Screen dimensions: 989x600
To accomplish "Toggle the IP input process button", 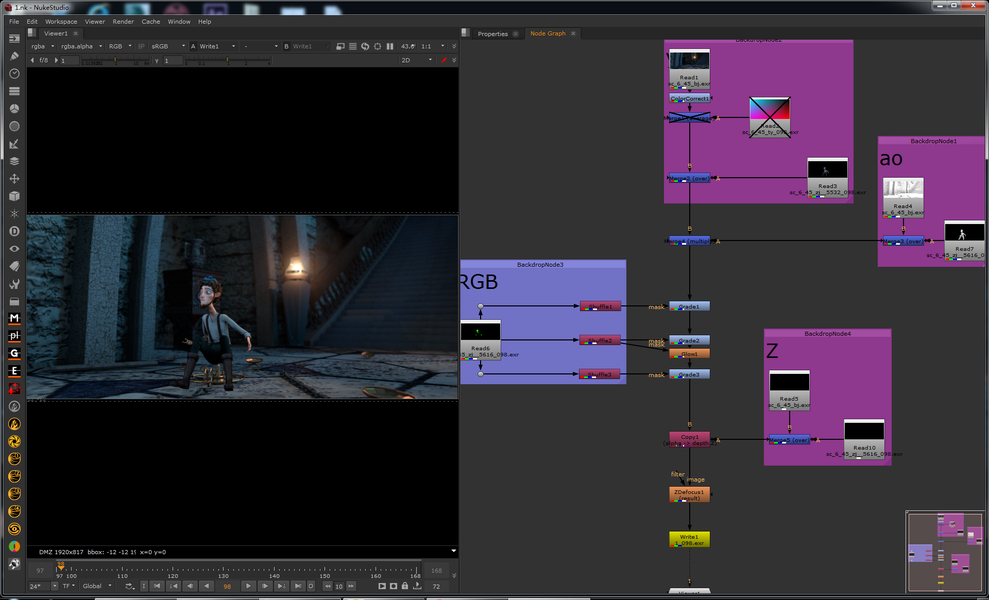I will point(141,46).
